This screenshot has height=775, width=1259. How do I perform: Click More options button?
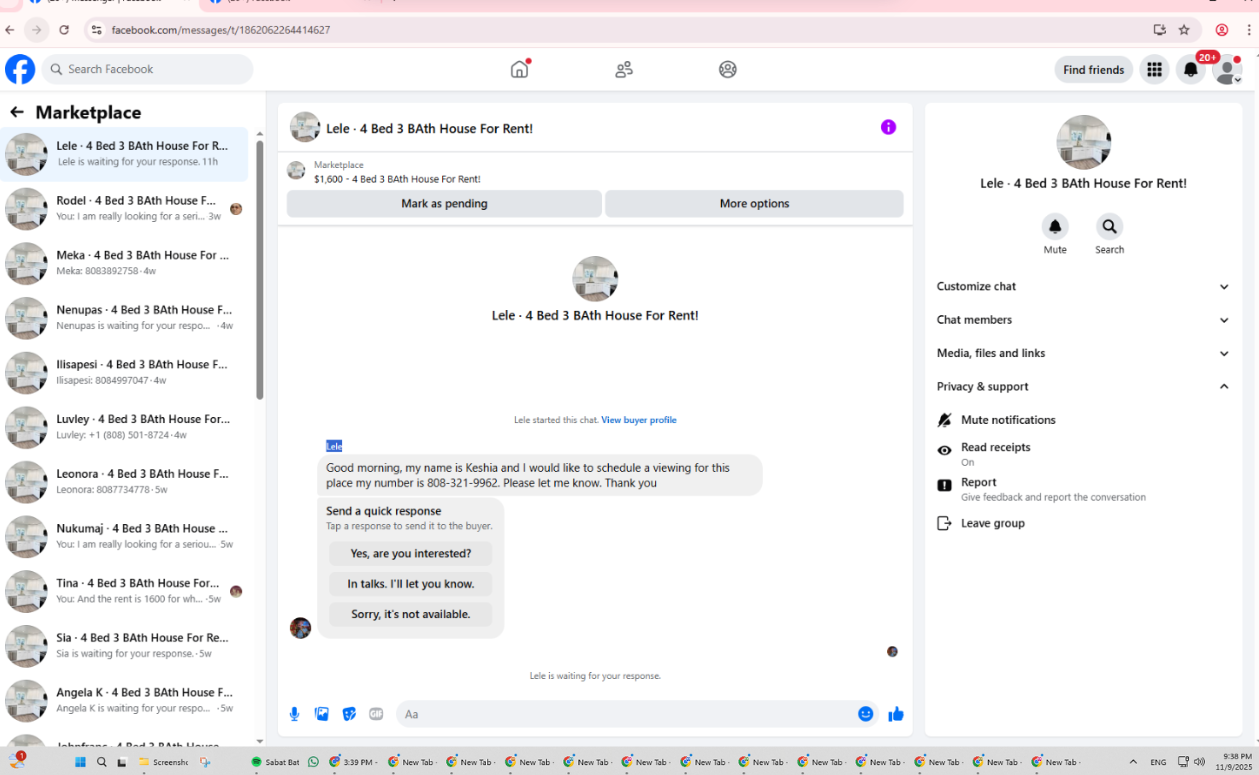(754, 203)
